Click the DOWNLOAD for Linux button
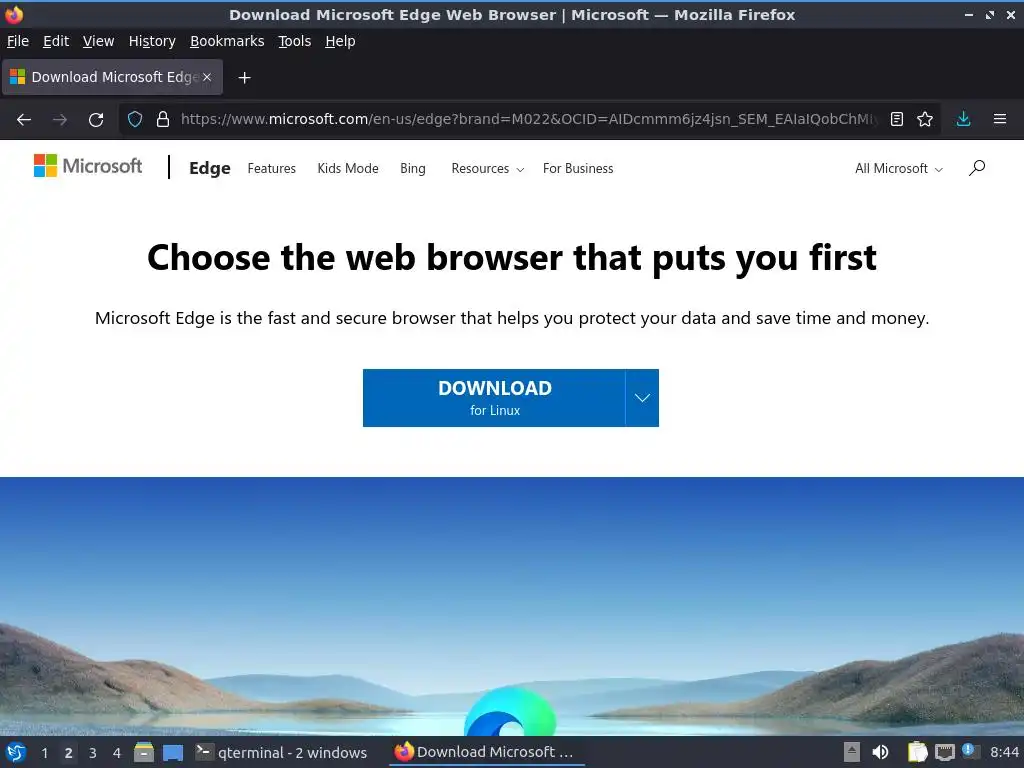The width and height of the screenshot is (1024, 768). pos(494,398)
